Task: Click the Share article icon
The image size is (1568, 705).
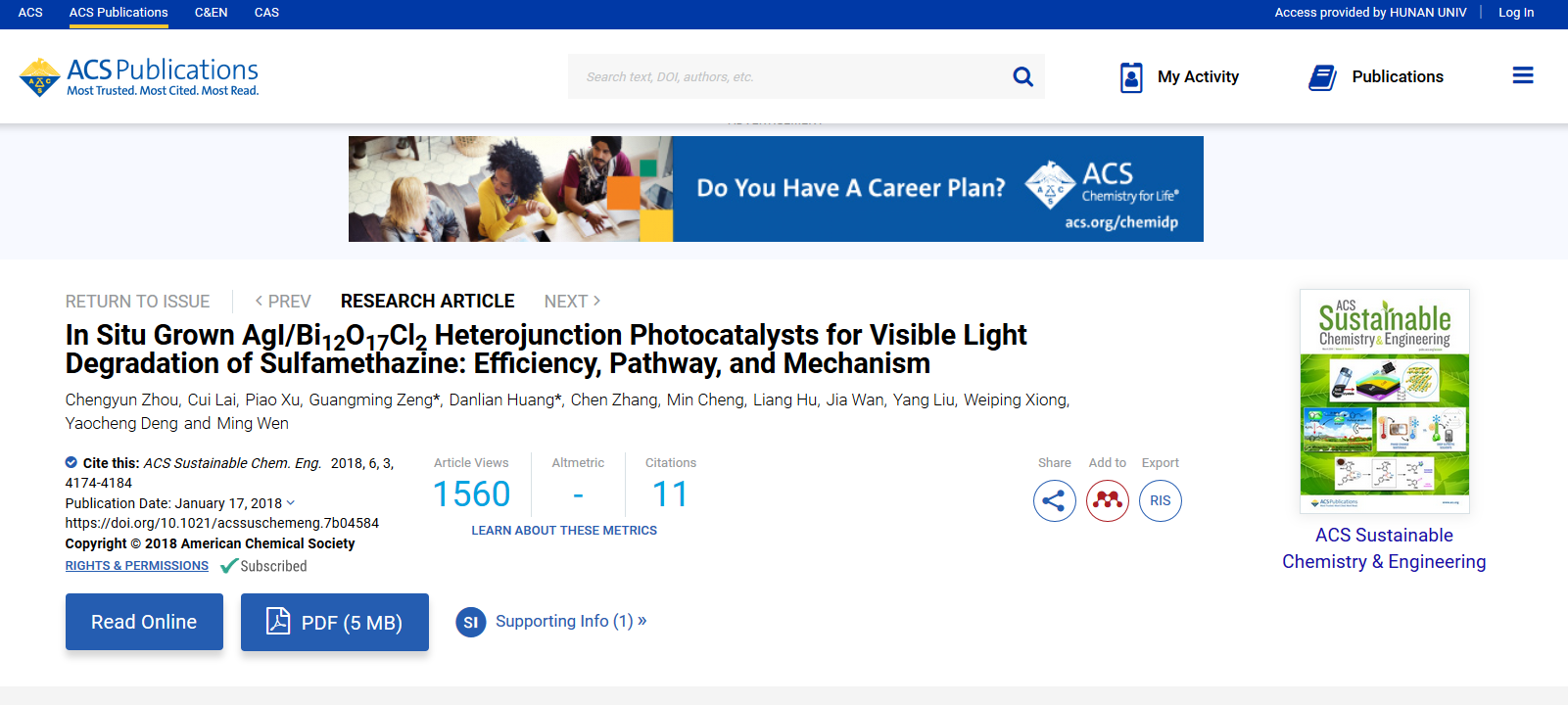Action: (1054, 500)
